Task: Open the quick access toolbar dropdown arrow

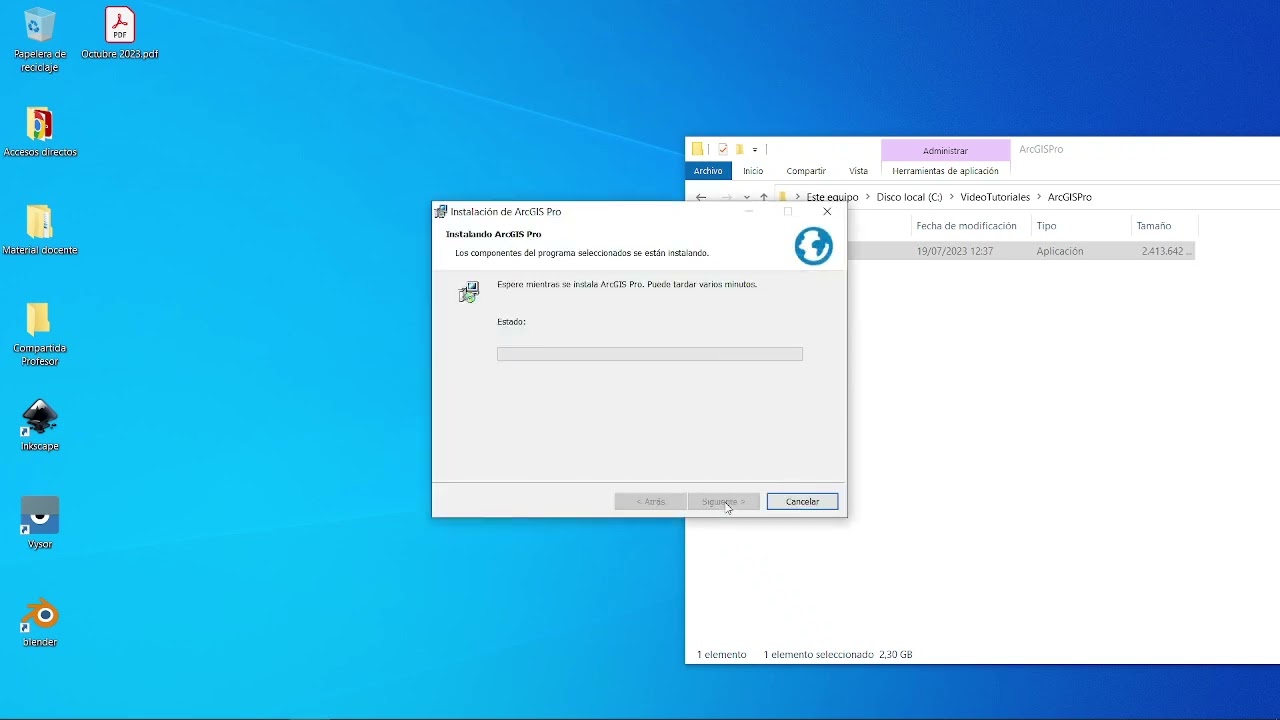Action: click(x=755, y=150)
